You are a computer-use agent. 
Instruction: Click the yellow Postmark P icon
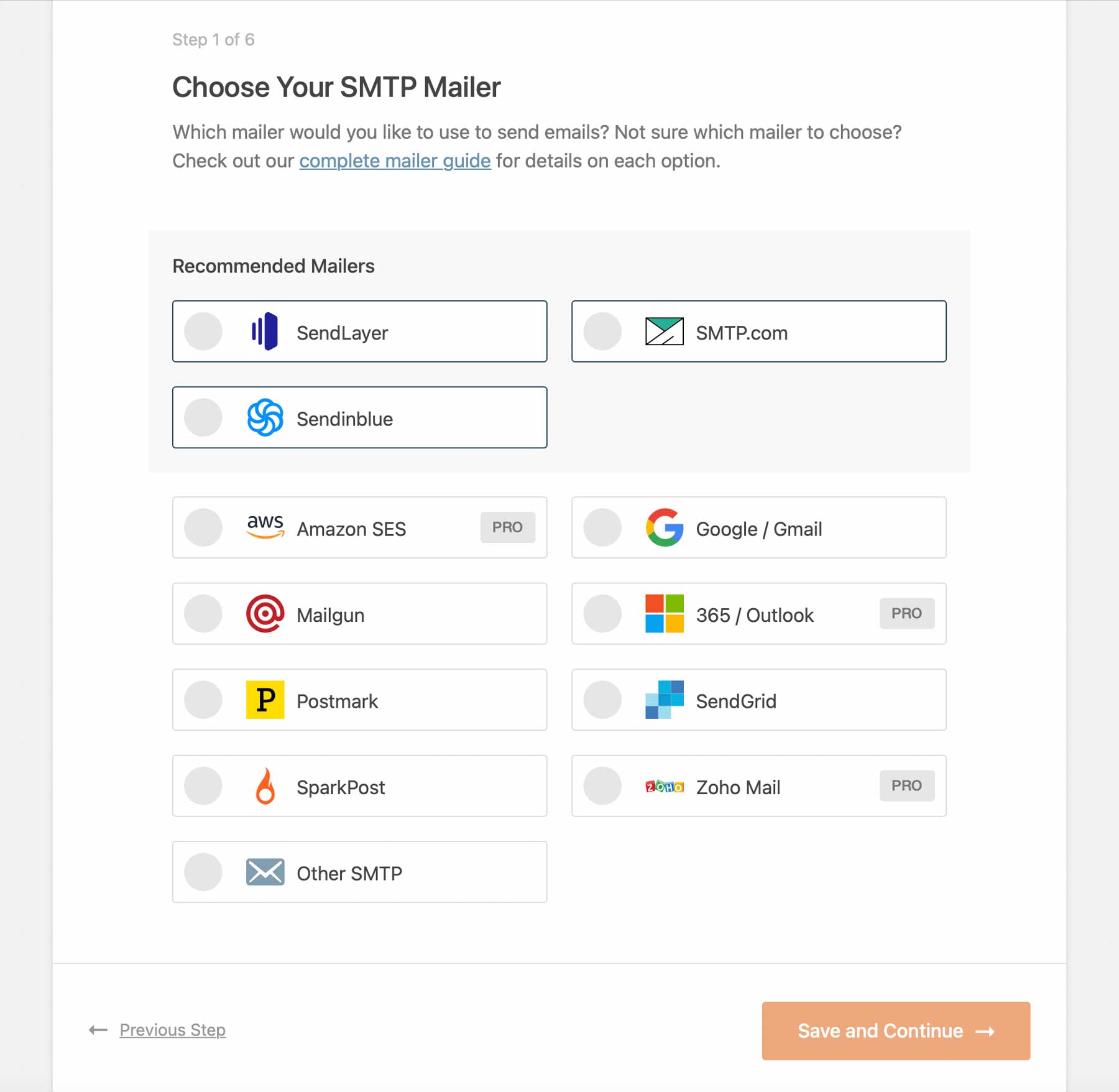[265, 700]
